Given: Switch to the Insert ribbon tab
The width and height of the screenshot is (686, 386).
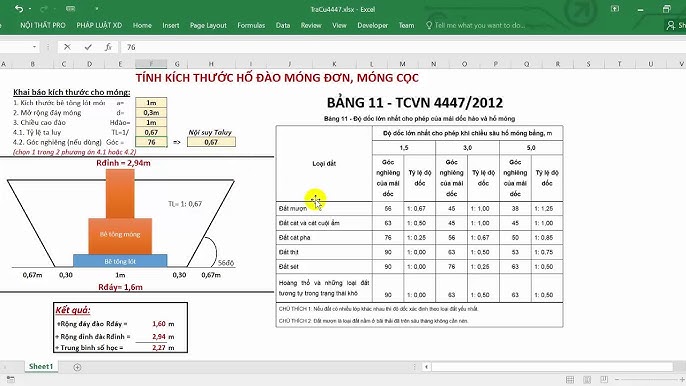Looking at the screenshot, I should coord(171,25).
